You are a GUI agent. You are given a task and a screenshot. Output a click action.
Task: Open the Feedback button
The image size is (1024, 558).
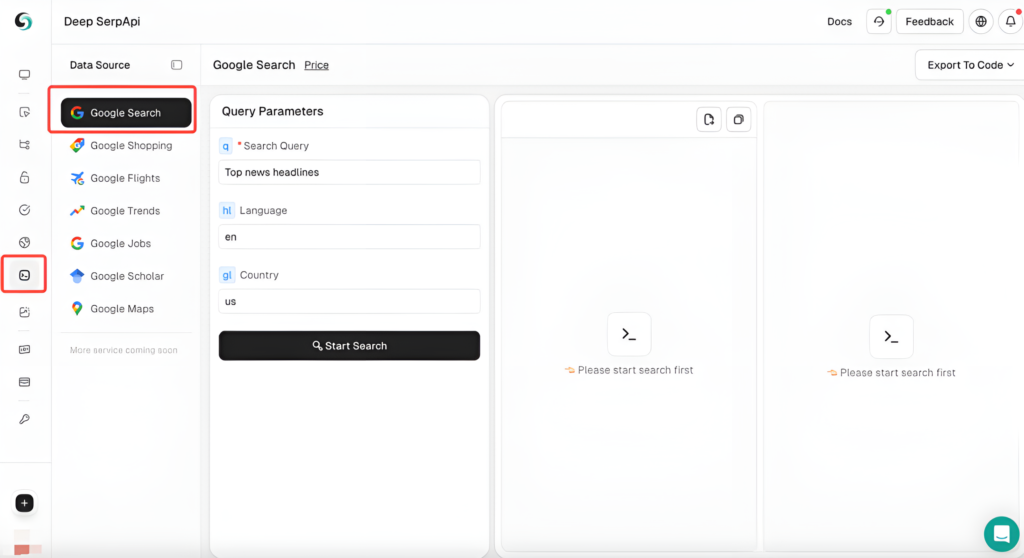pyautogui.click(x=929, y=22)
